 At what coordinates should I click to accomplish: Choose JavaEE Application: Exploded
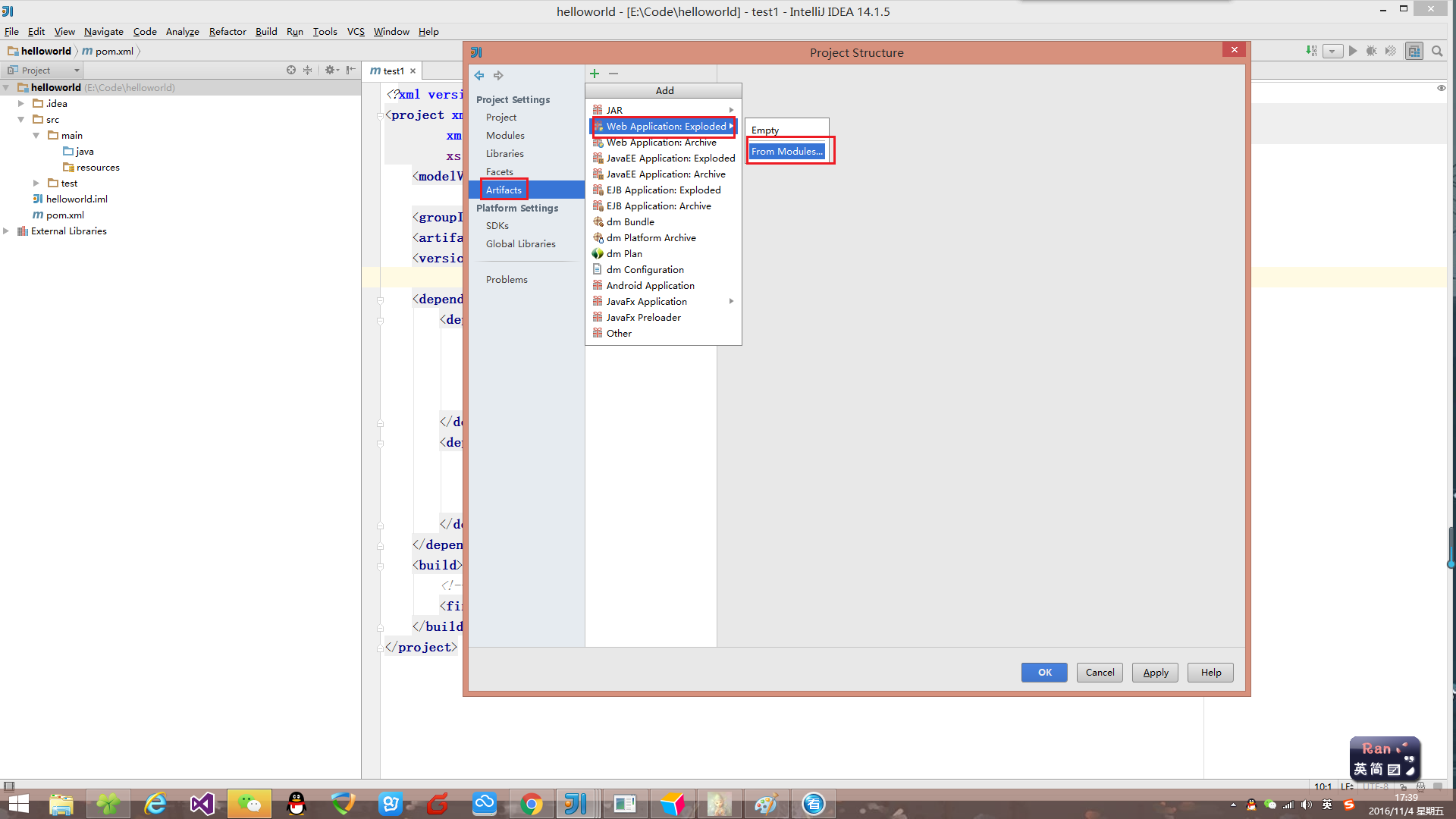click(663, 158)
